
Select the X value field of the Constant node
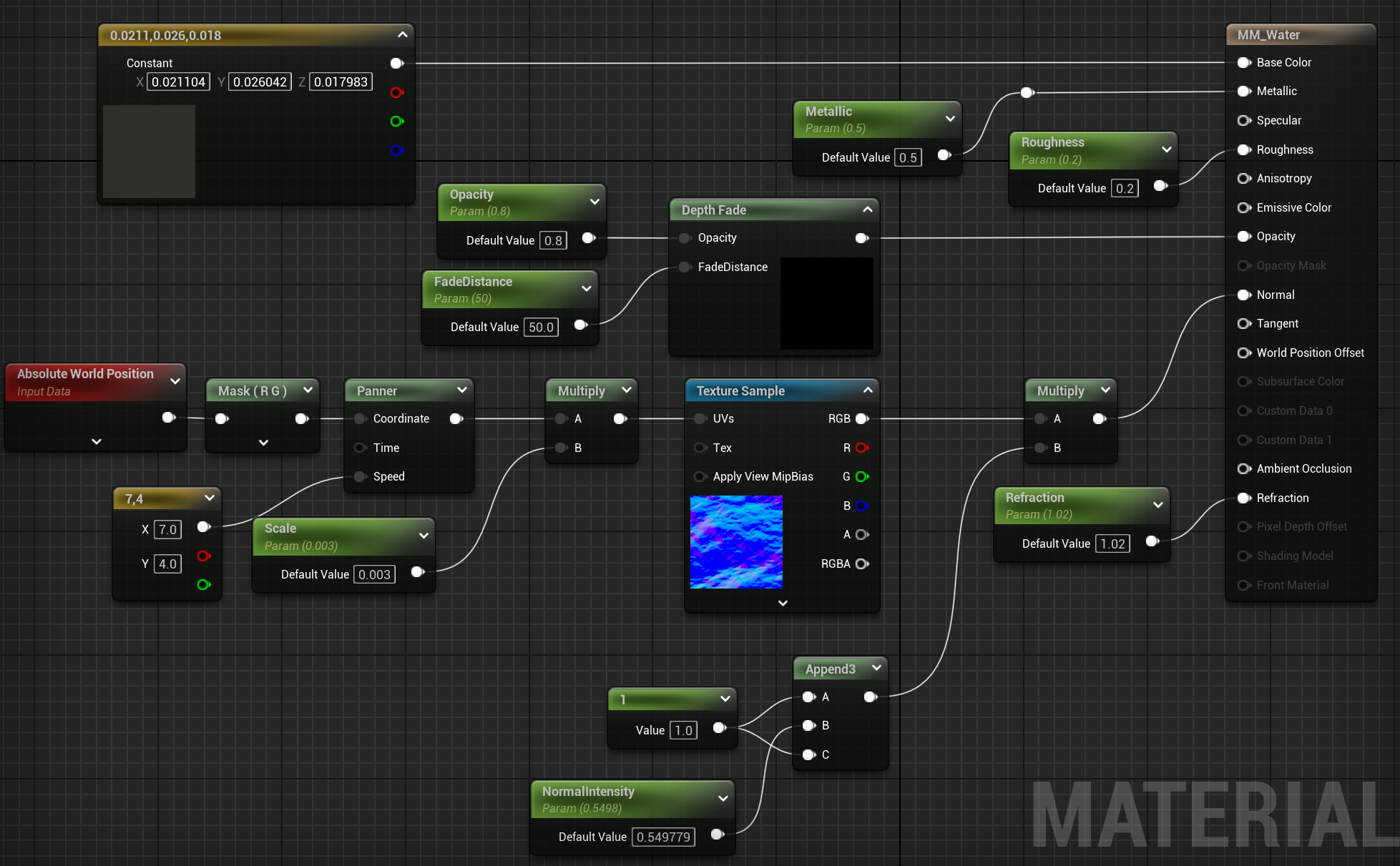(x=177, y=82)
